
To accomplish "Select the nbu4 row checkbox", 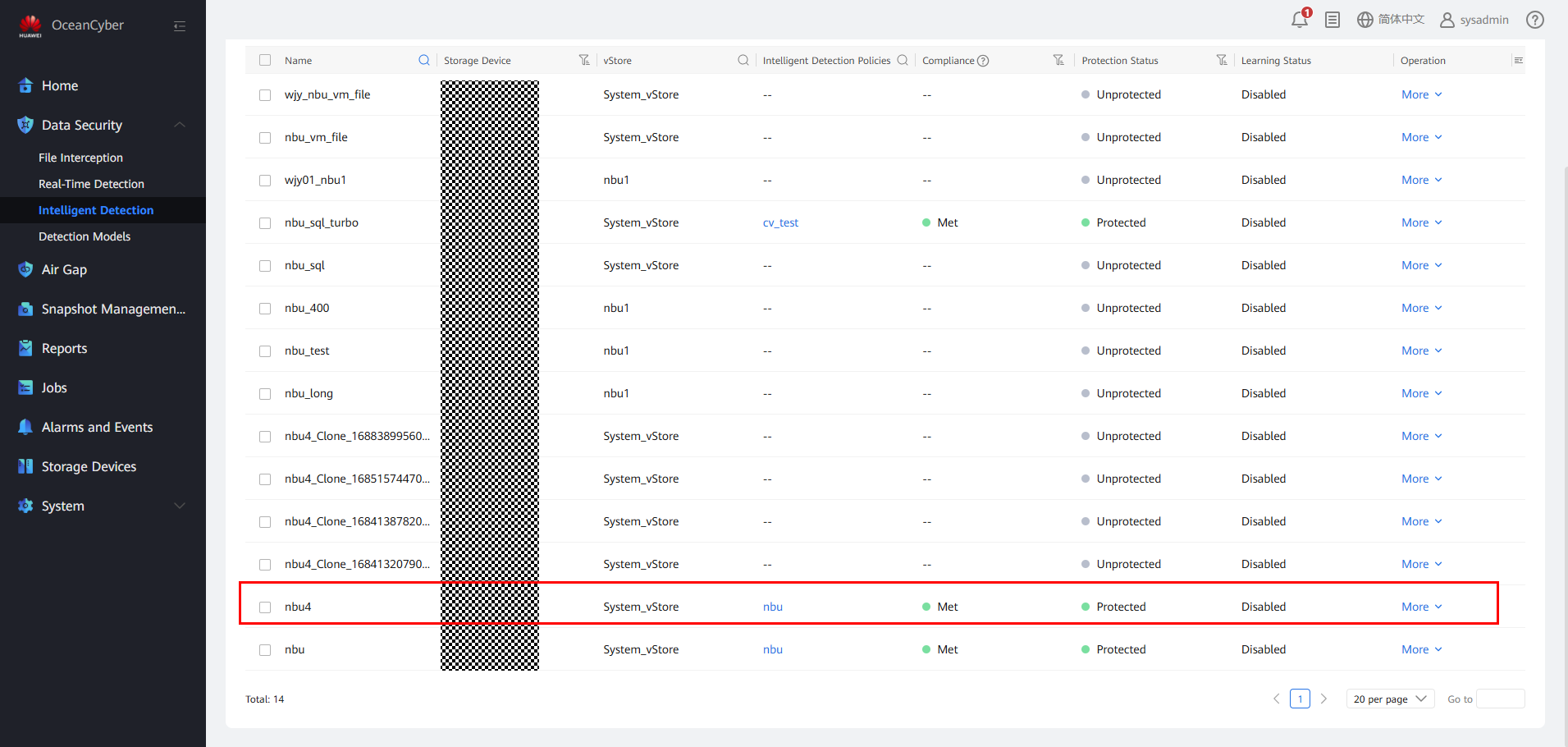I will point(265,607).
